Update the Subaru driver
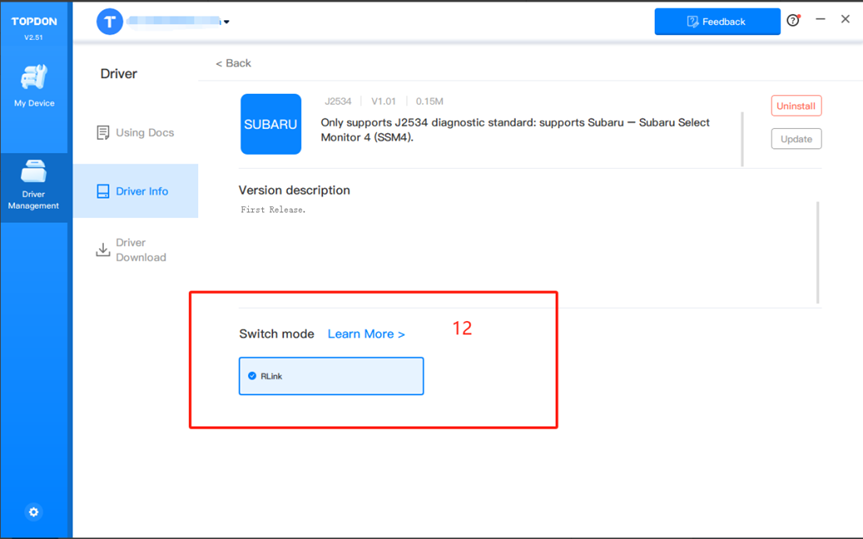863x539 pixels. coord(796,139)
